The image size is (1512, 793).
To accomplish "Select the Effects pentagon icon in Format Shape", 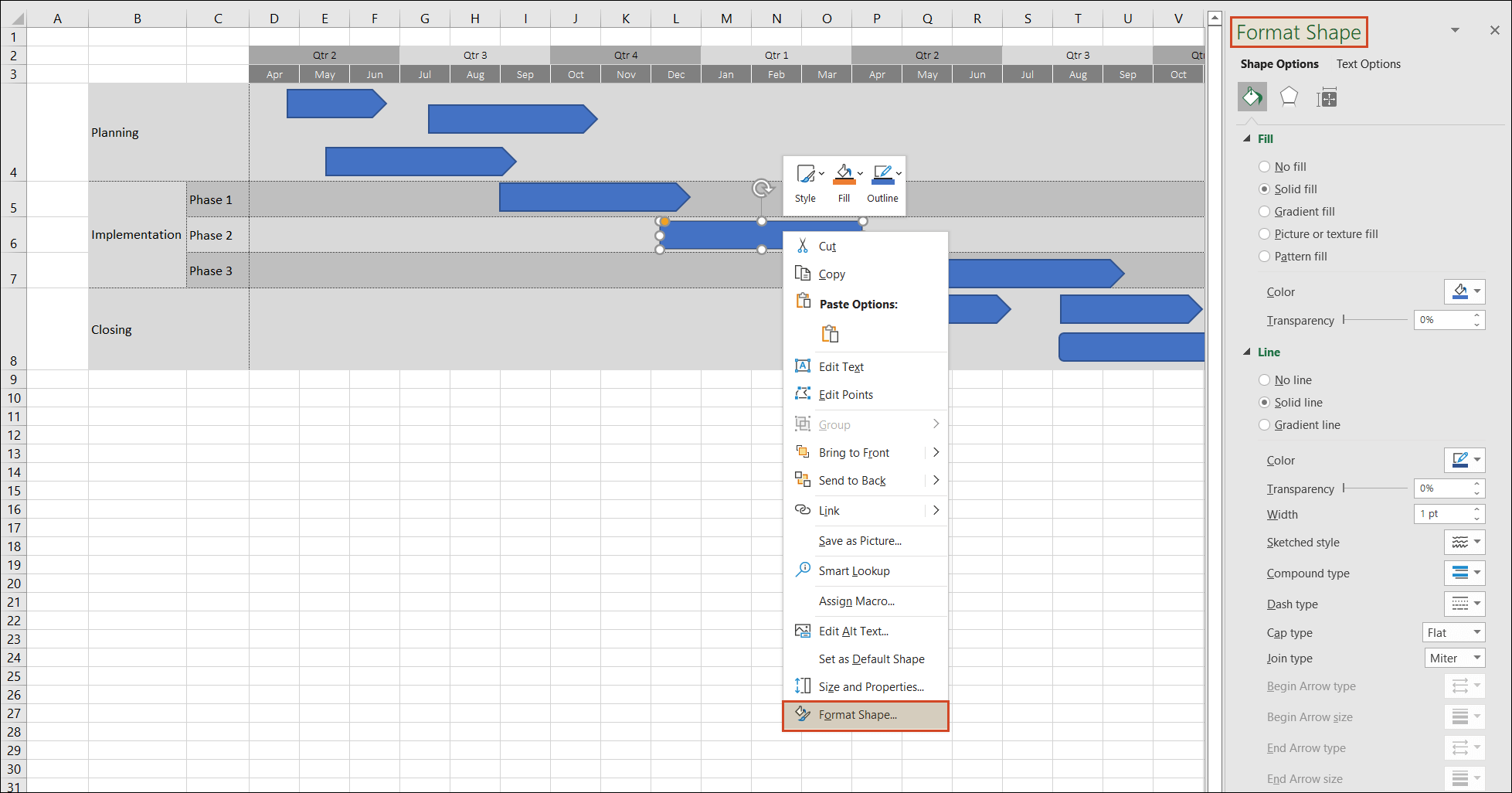I will click(x=1289, y=97).
